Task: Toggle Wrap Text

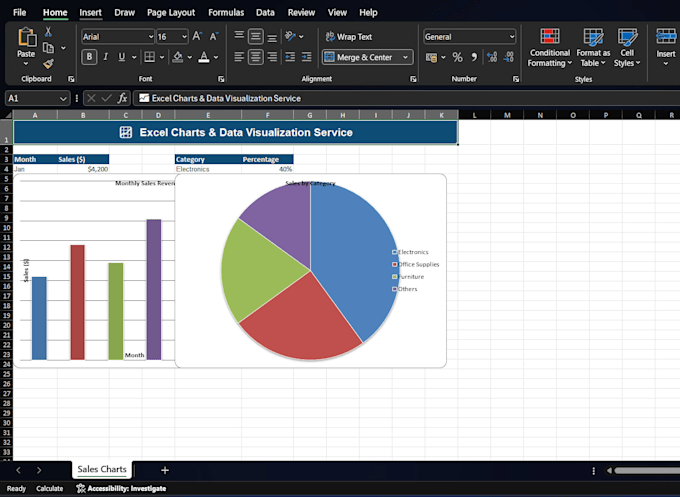Action: tap(349, 37)
